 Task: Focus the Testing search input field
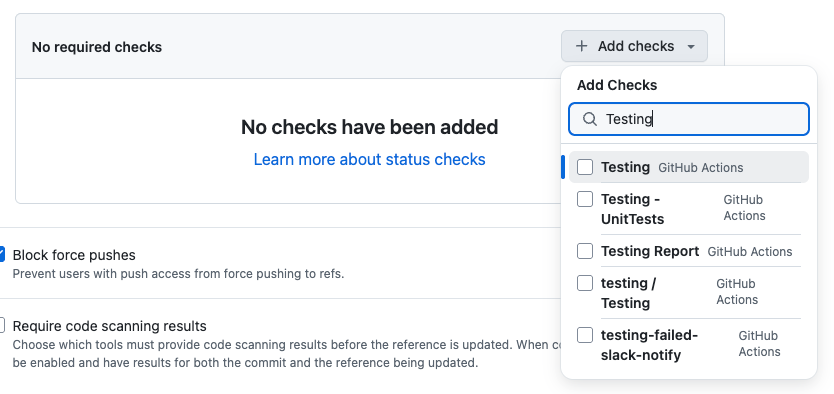[689, 119]
